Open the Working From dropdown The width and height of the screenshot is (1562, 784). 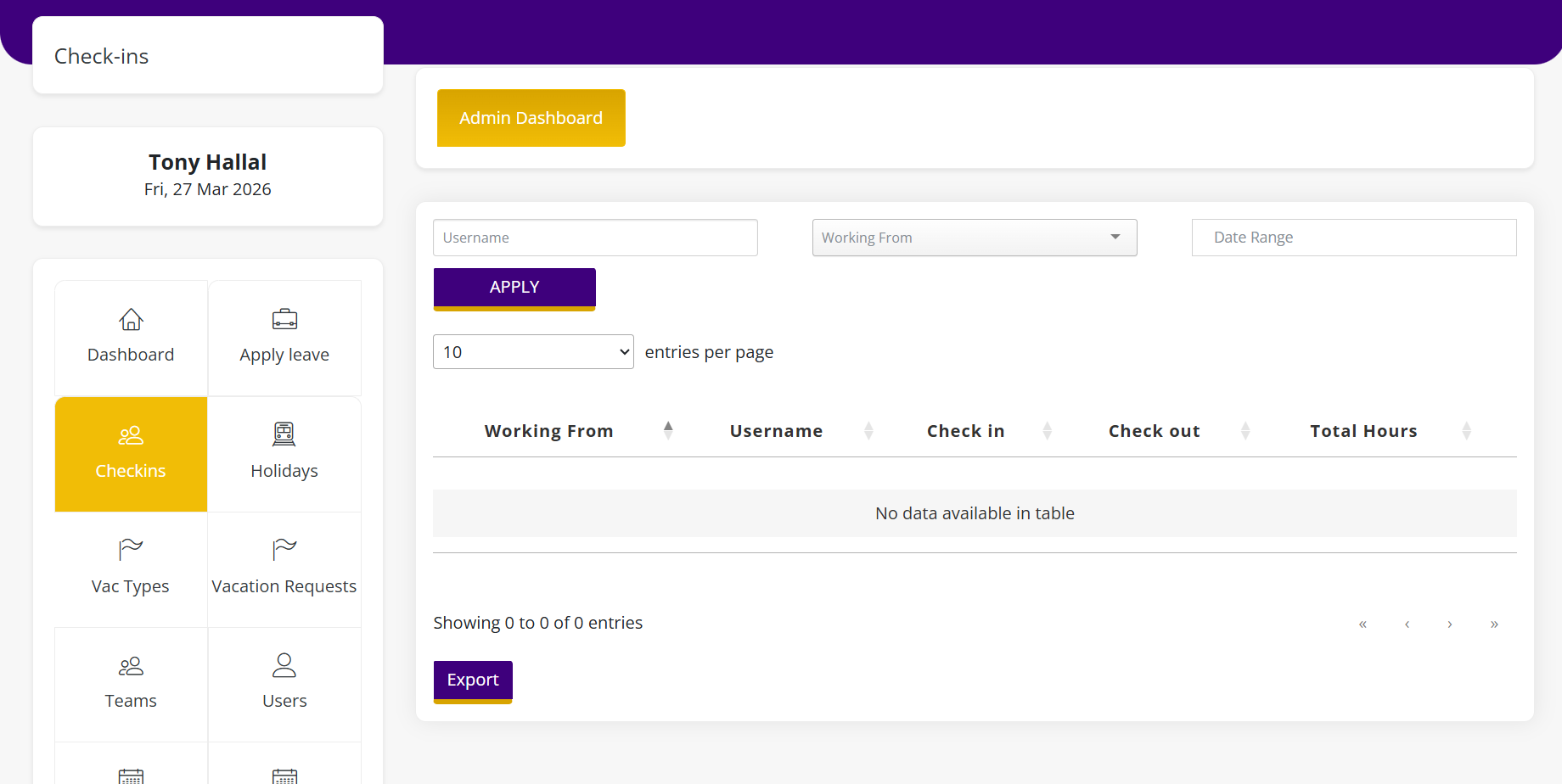click(x=974, y=238)
